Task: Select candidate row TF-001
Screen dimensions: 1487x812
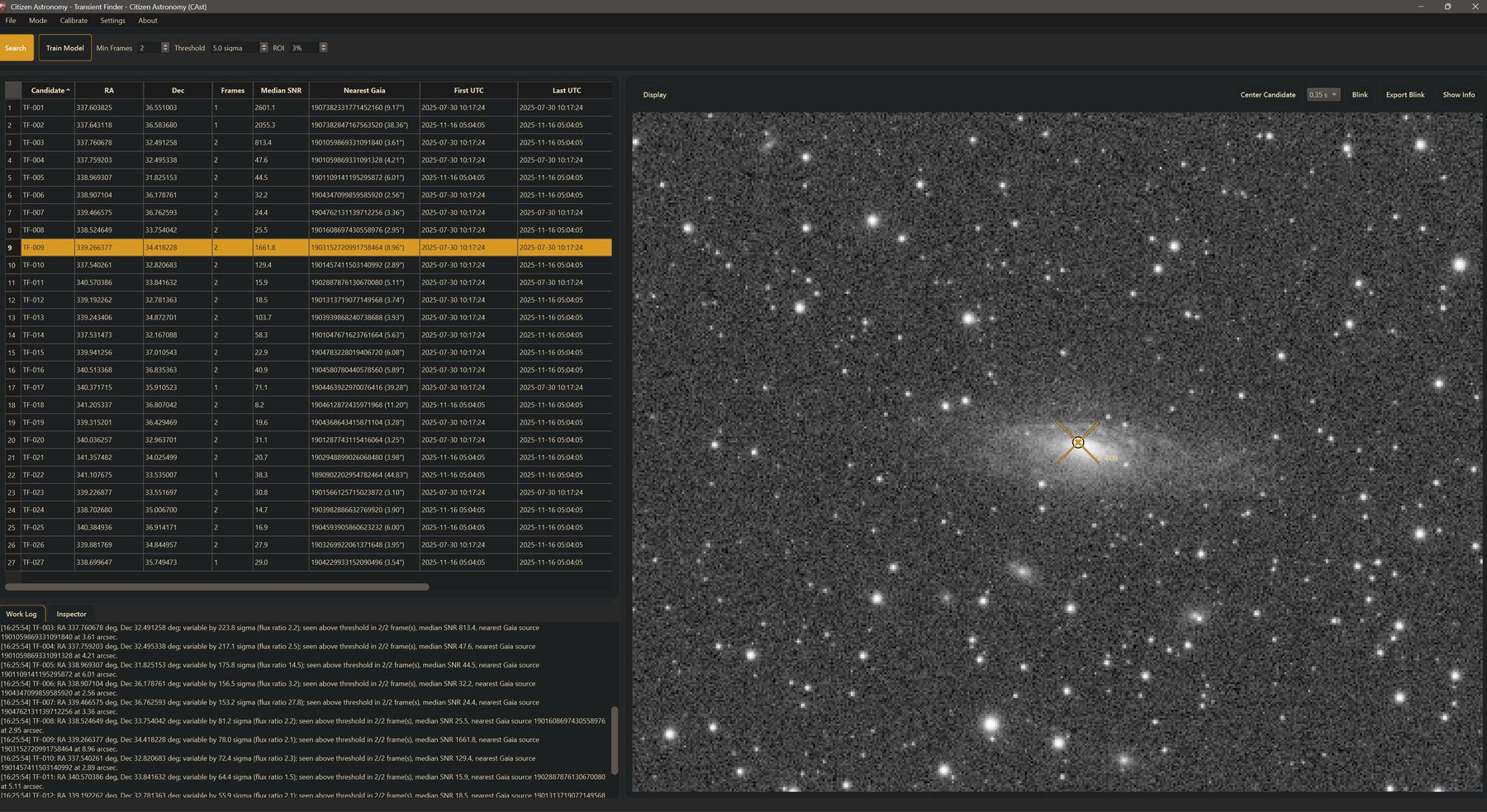Action: [x=307, y=107]
